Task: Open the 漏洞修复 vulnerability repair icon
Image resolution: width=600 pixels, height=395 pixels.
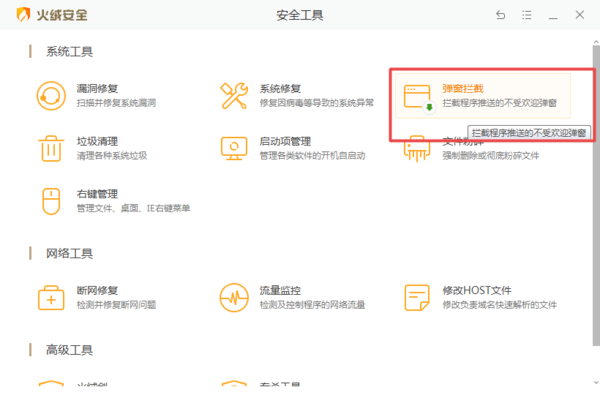Action: click(51, 96)
